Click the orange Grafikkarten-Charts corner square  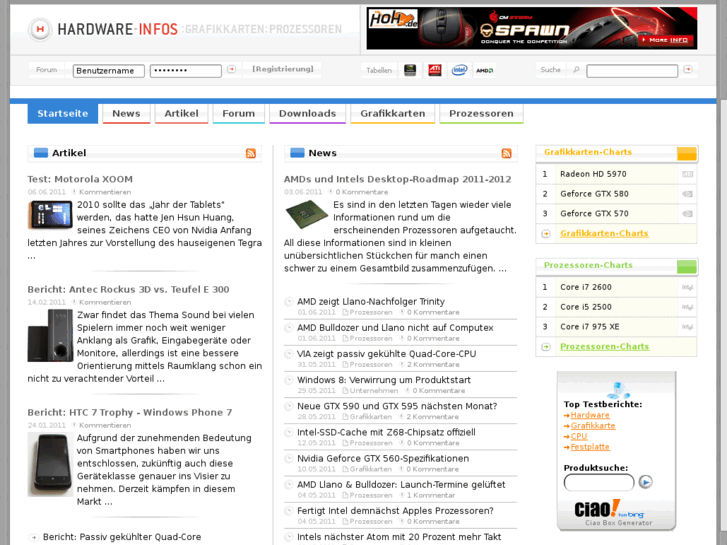(687, 154)
